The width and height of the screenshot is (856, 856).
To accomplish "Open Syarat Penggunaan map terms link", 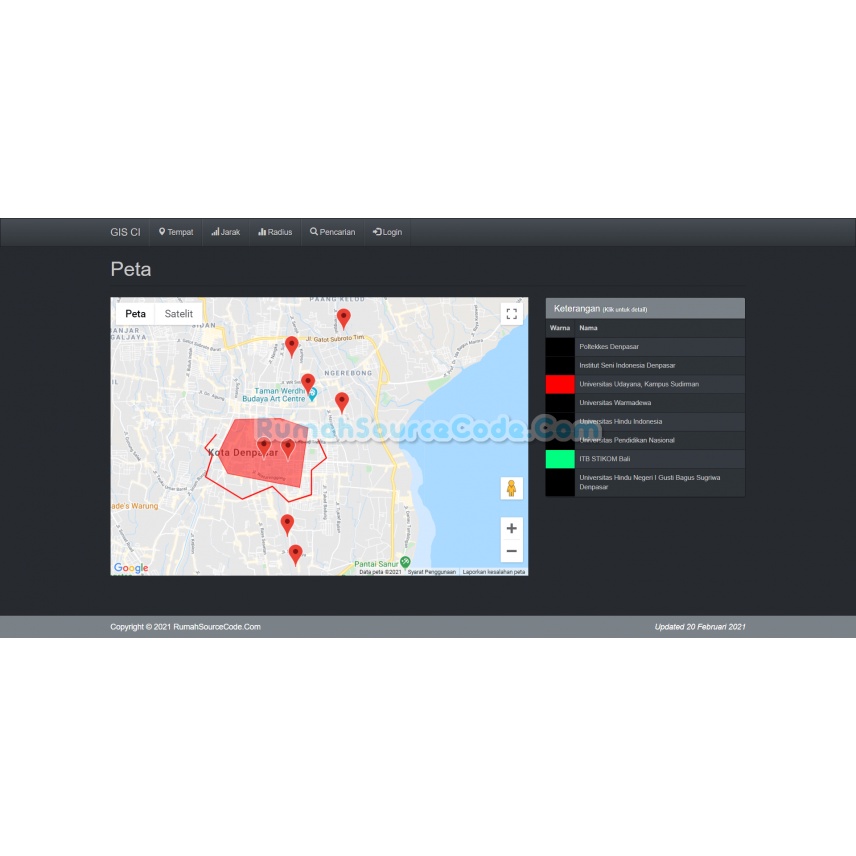I will [x=431, y=572].
